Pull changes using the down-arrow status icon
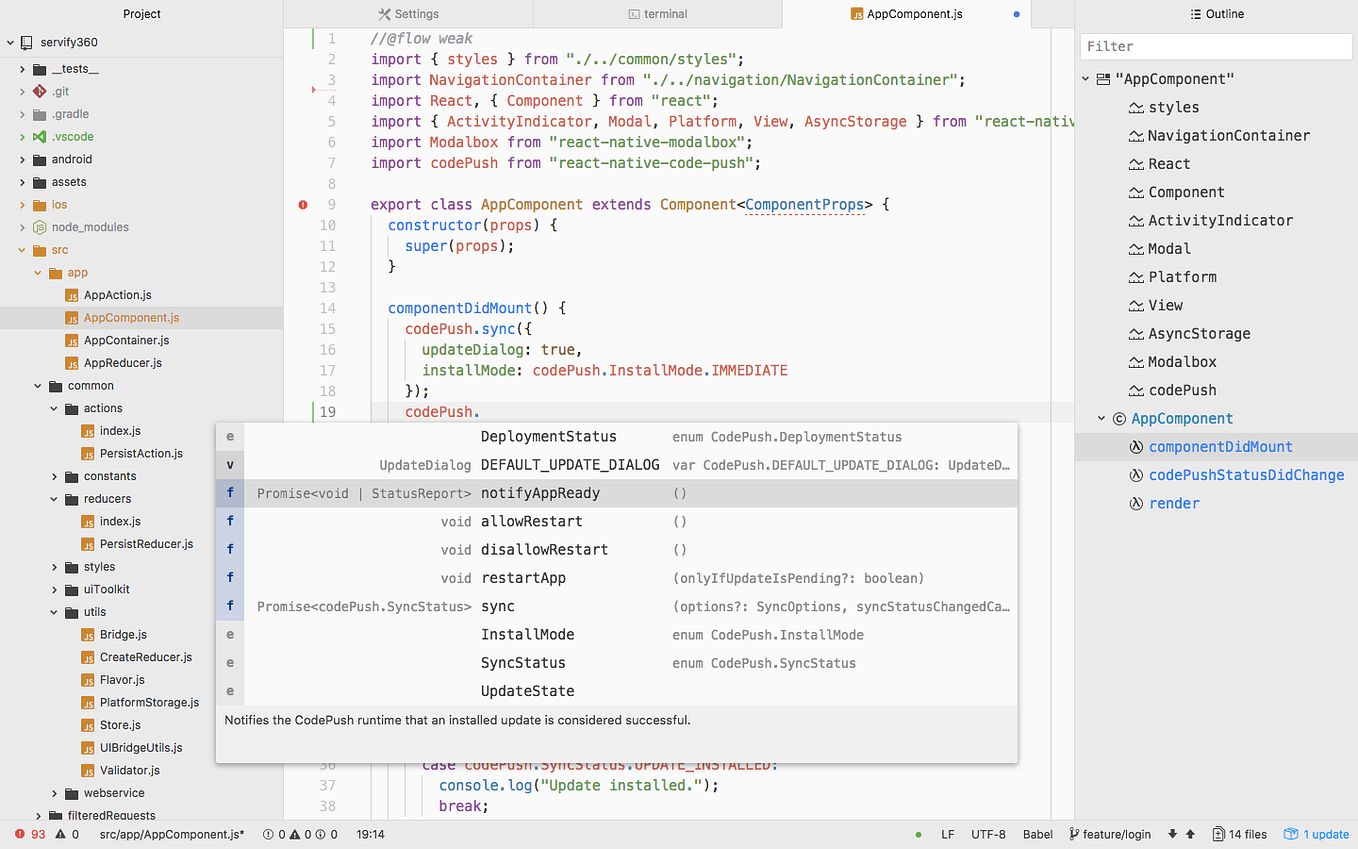The width and height of the screenshot is (1358, 849). click(1172, 834)
